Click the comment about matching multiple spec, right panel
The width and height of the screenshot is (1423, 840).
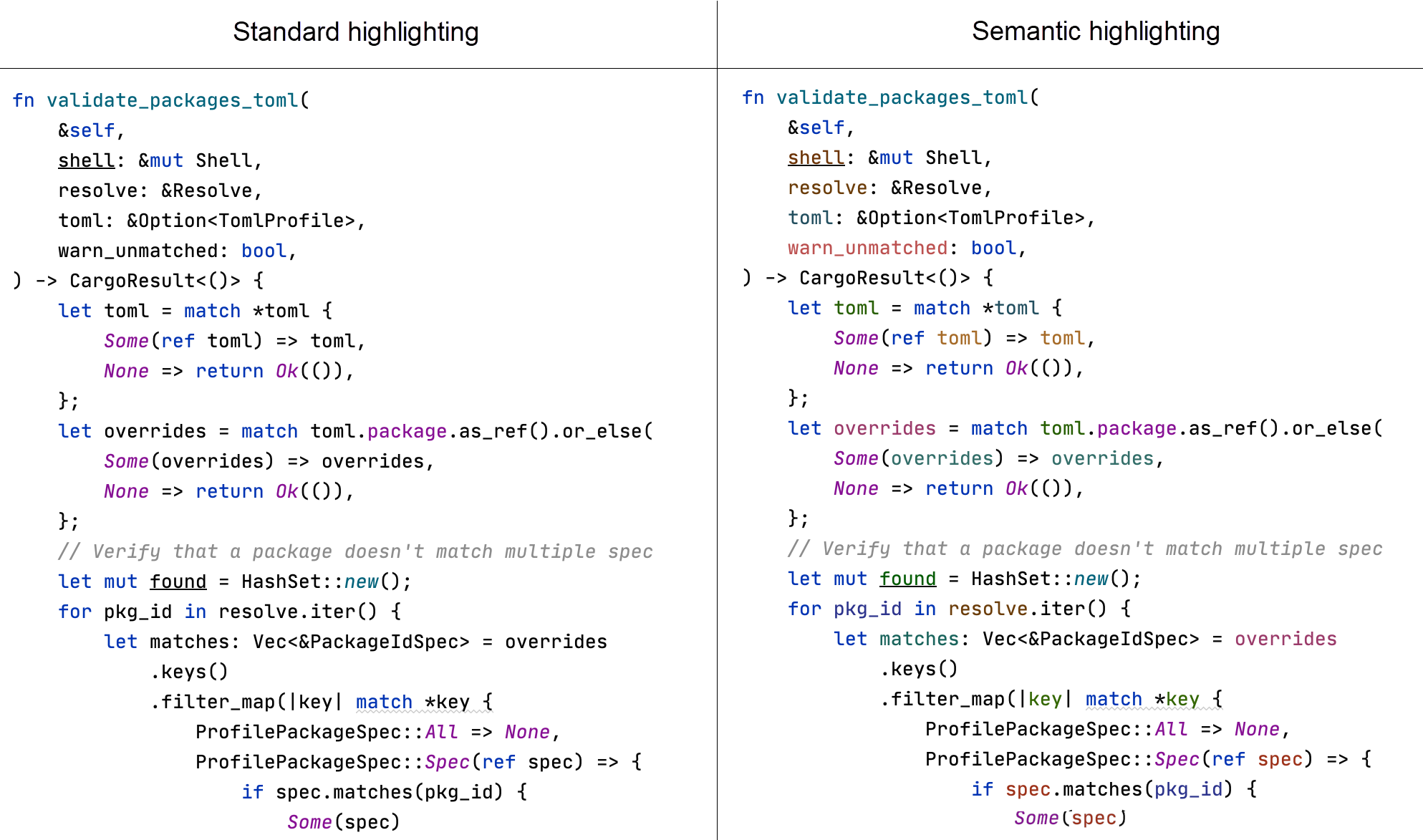(1084, 549)
